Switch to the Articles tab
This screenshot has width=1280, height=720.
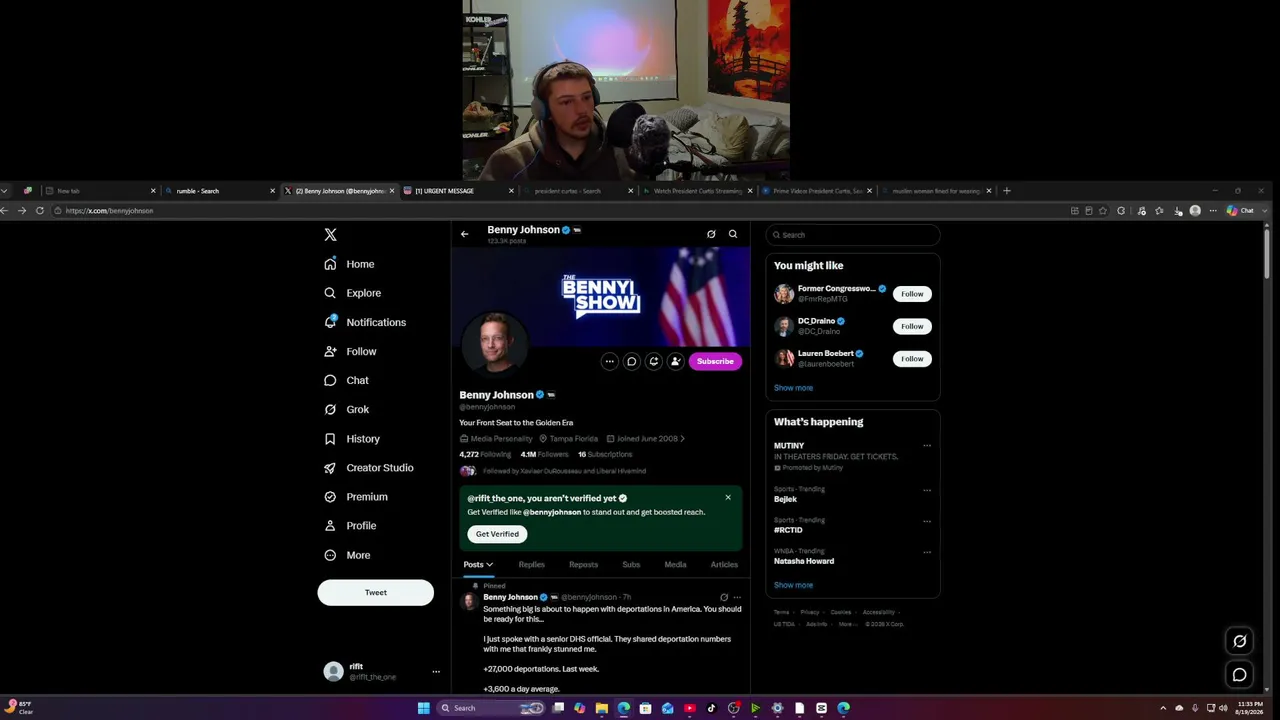click(x=724, y=564)
